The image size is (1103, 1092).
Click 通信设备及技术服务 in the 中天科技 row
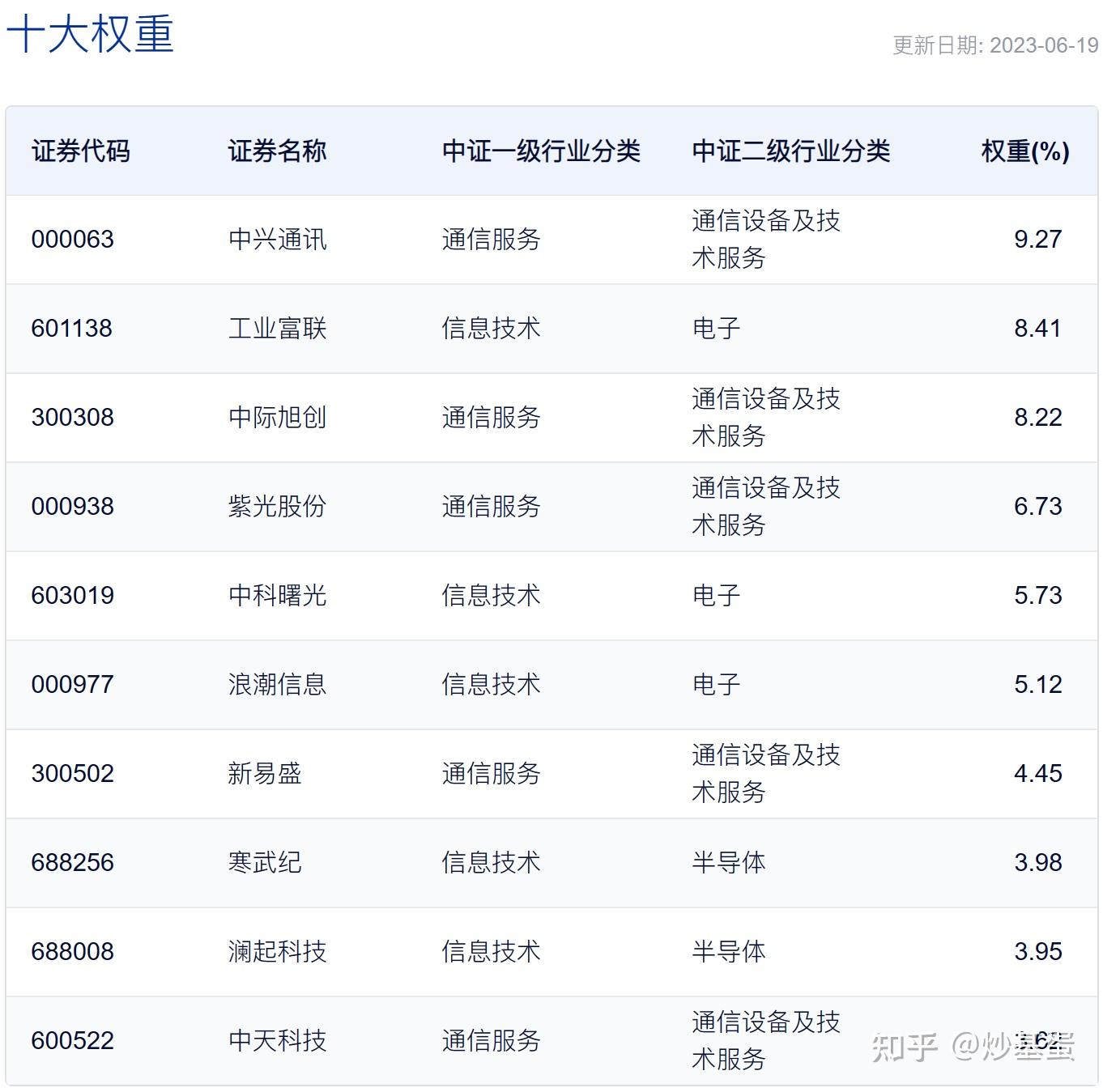click(766, 1041)
